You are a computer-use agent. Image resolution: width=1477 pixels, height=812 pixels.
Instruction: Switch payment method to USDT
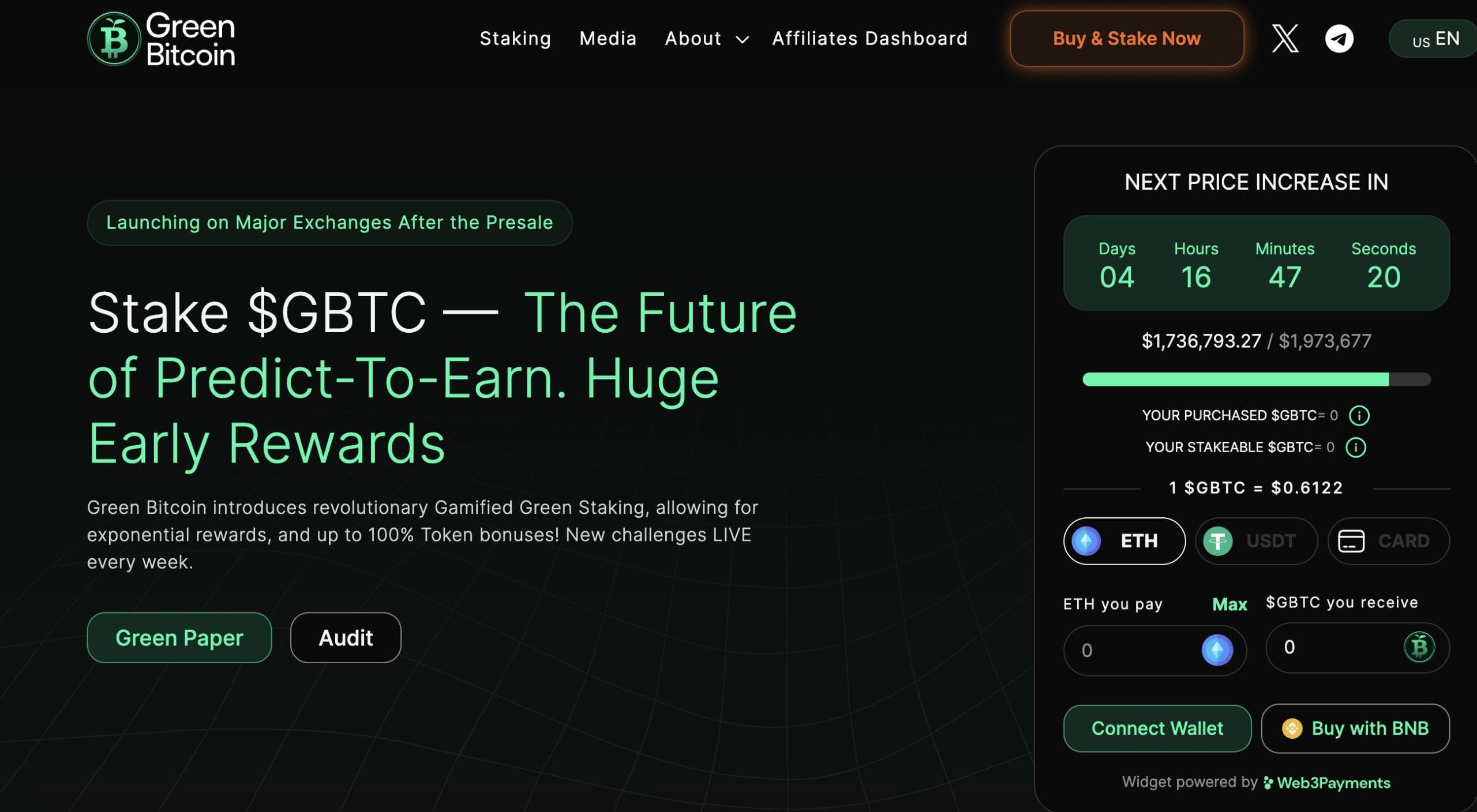coord(1256,541)
